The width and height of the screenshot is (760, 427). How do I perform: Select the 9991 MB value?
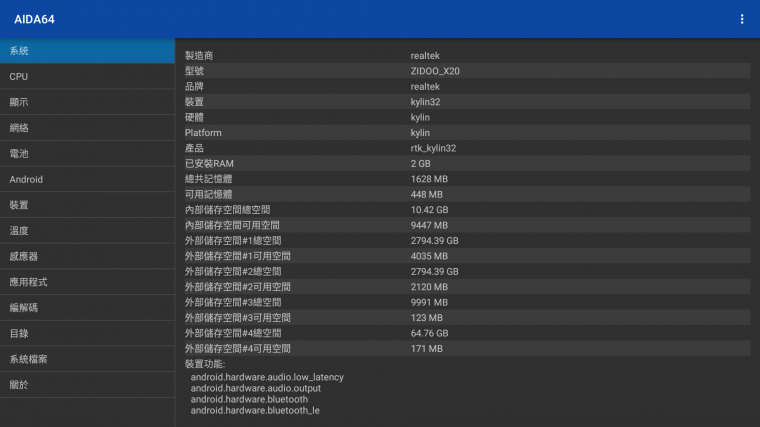click(x=429, y=302)
